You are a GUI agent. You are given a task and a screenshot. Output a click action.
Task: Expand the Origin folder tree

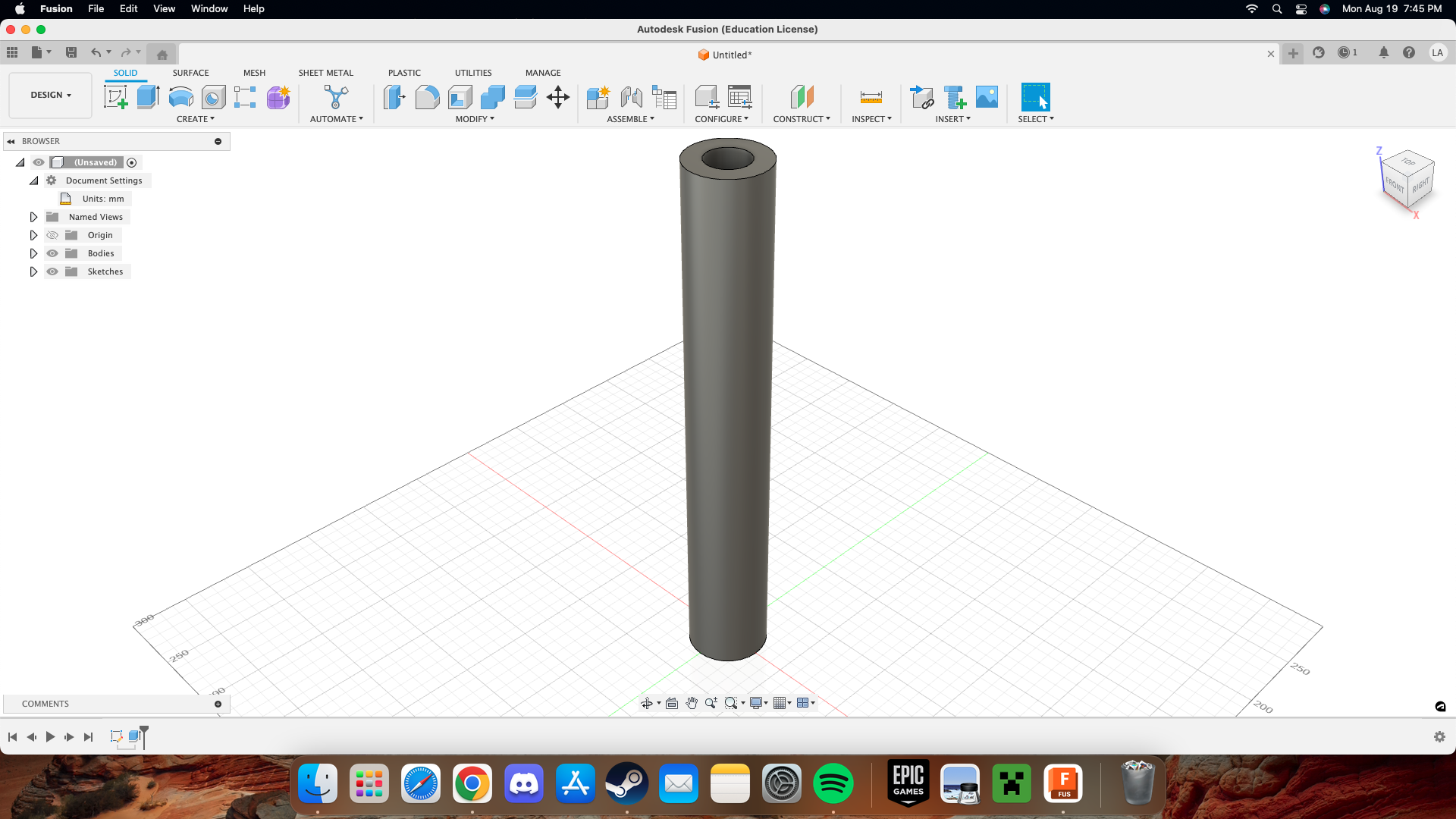tap(33, 235)
